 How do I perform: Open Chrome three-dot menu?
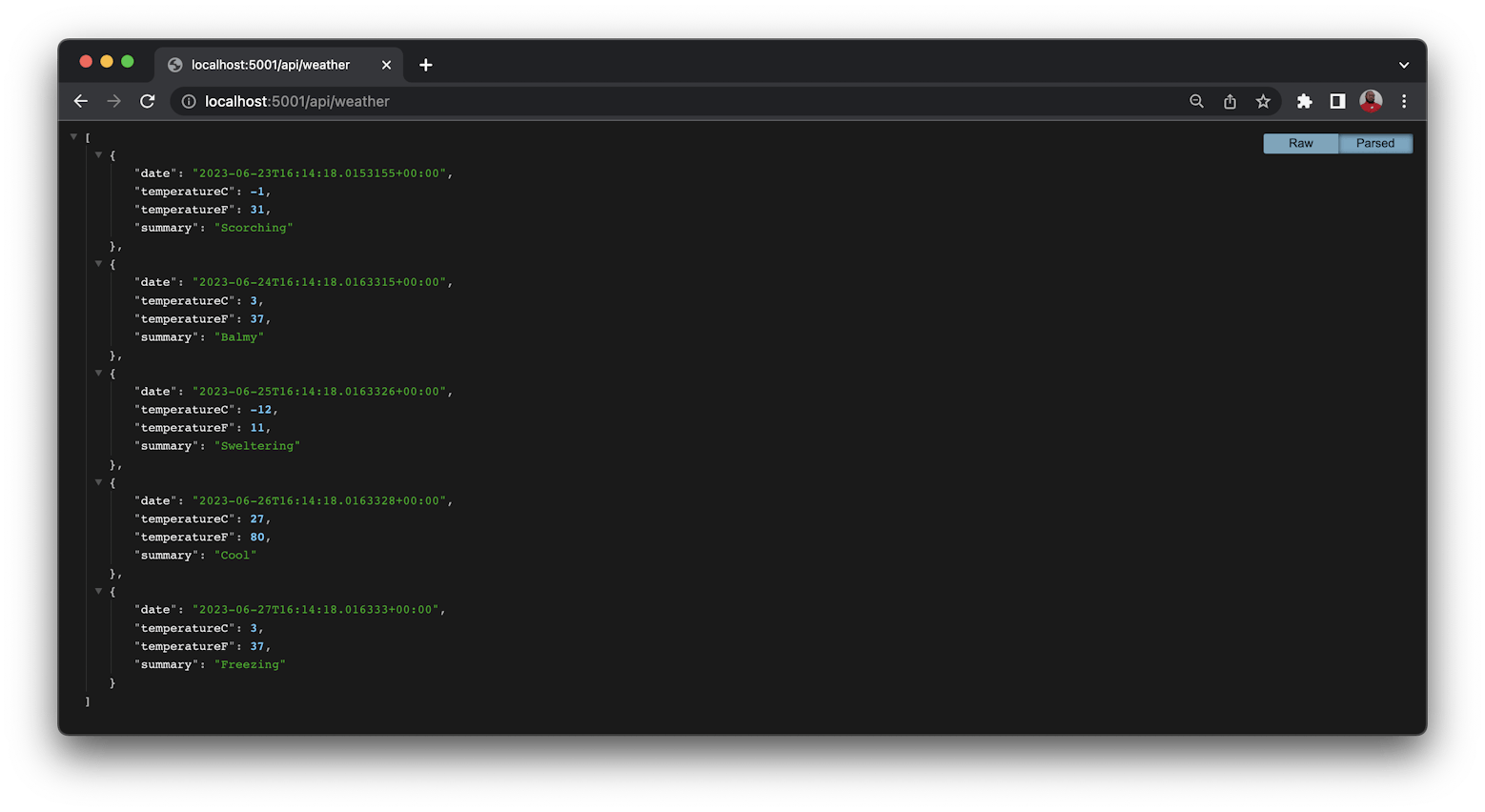[1404, 101]
